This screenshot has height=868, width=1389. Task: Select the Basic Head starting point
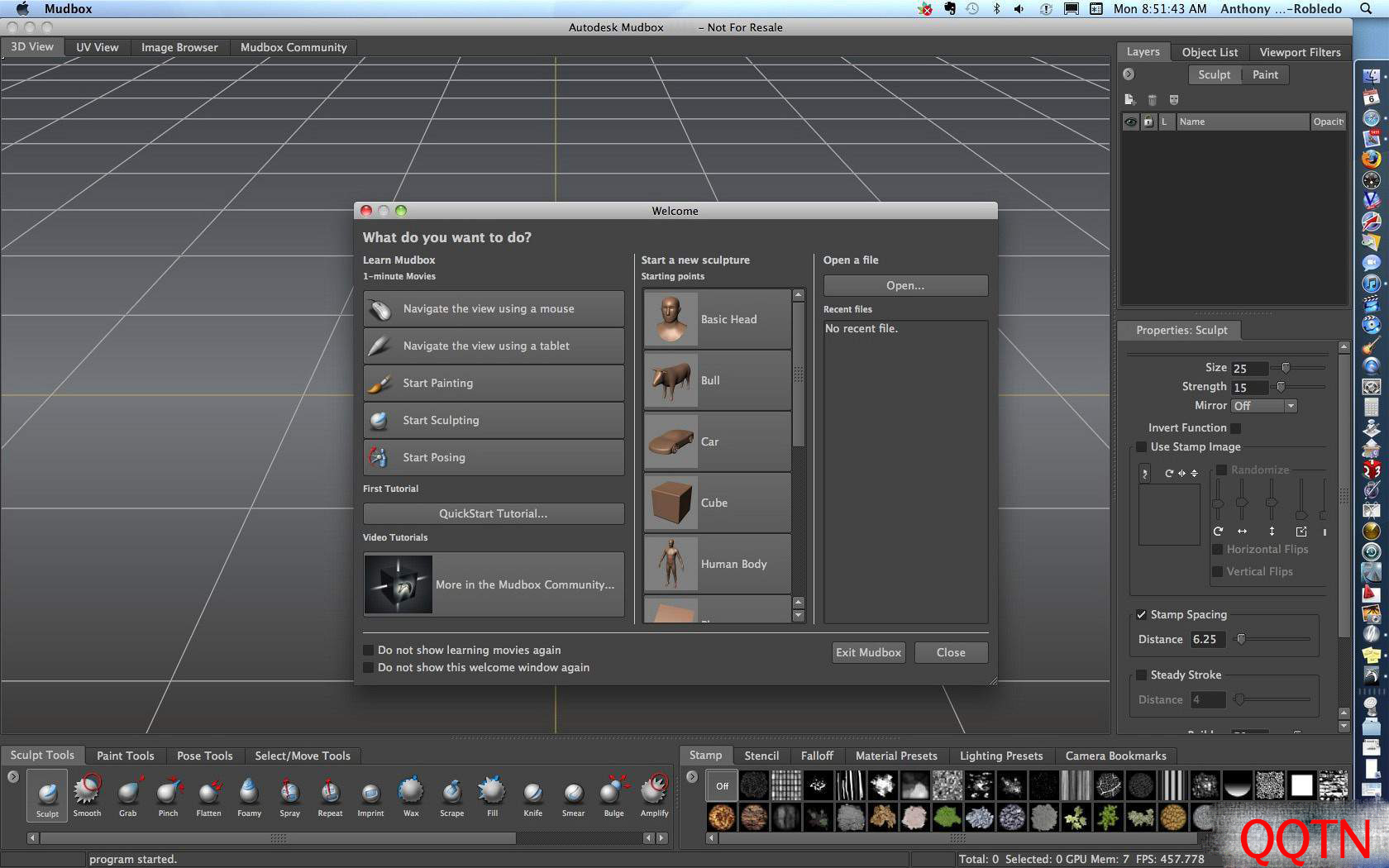[717, 319]
